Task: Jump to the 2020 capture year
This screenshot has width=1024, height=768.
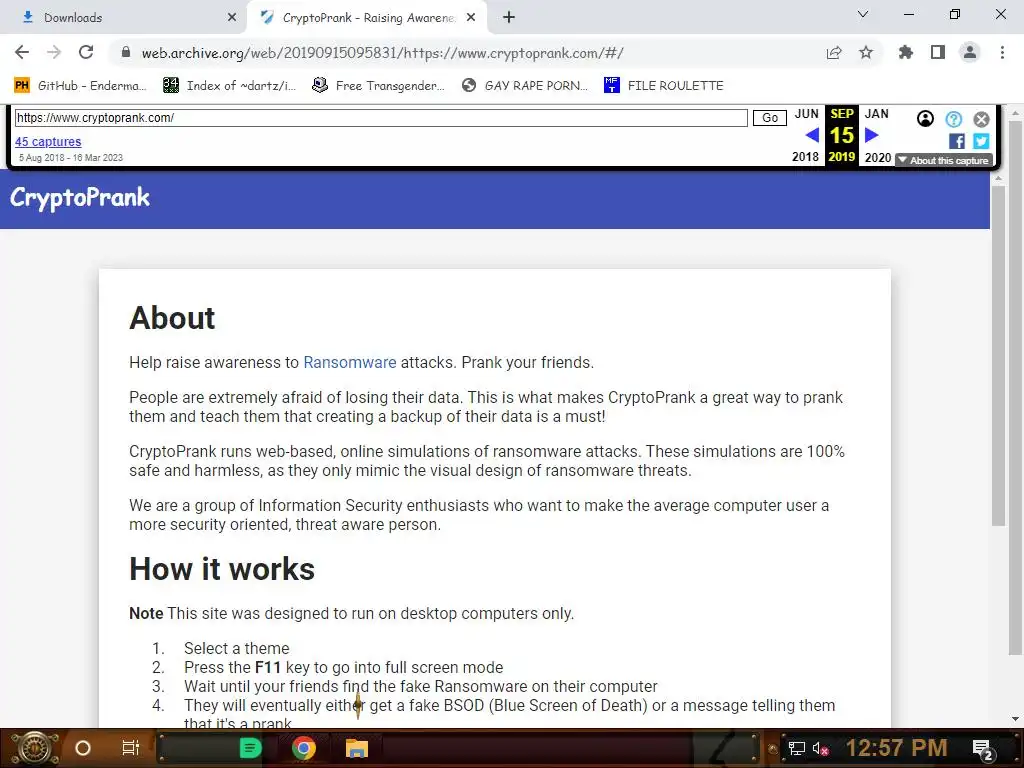Action: [878, 157]
